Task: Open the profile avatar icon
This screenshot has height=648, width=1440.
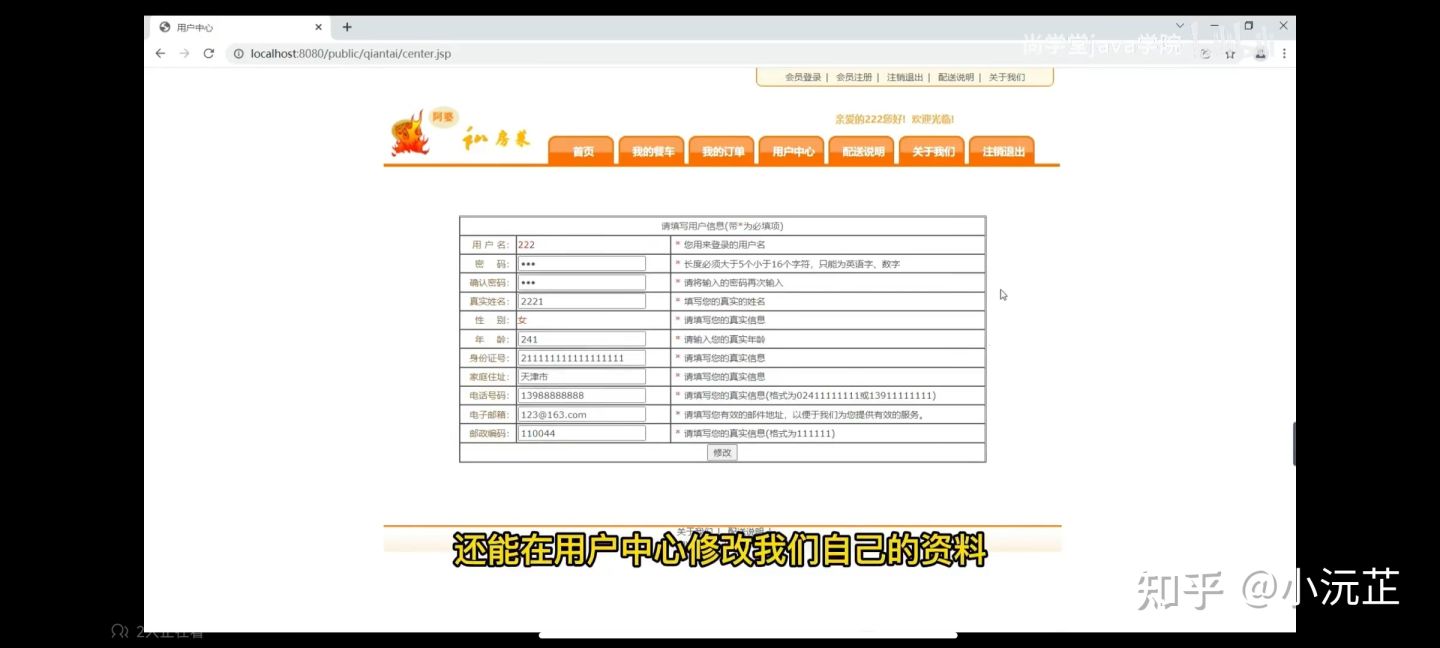Action: tap(1260, 53)
